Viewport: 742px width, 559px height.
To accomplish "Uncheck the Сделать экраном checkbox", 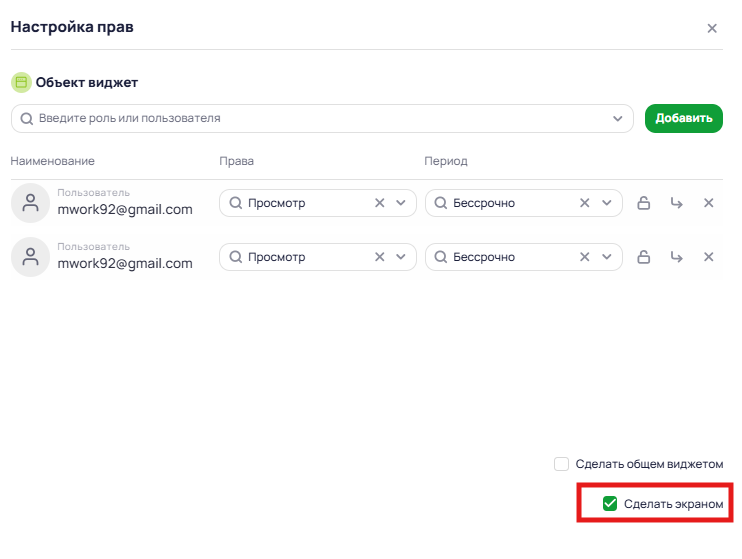I will point(610,504).
